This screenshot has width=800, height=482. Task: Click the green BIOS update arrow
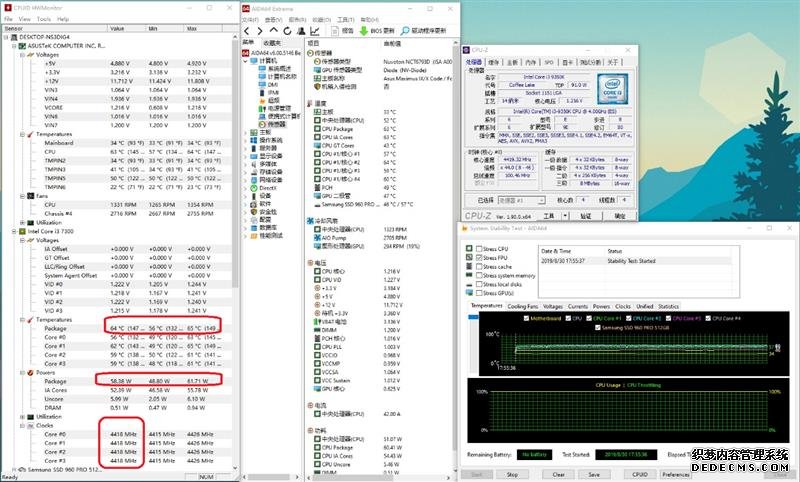(363, 31)
